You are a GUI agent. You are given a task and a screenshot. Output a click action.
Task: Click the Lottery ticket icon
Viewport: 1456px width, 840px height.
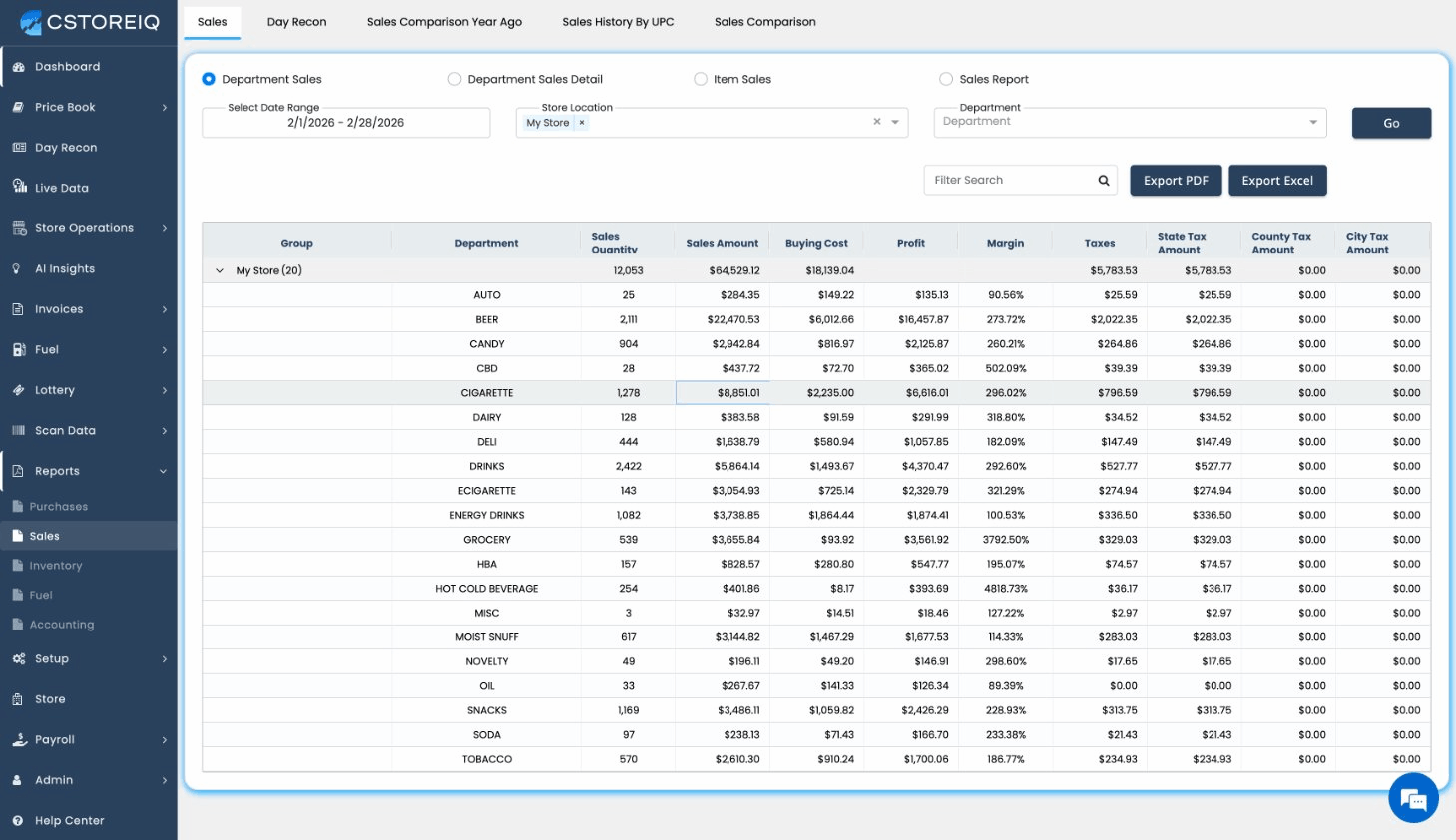click(18, 390)
